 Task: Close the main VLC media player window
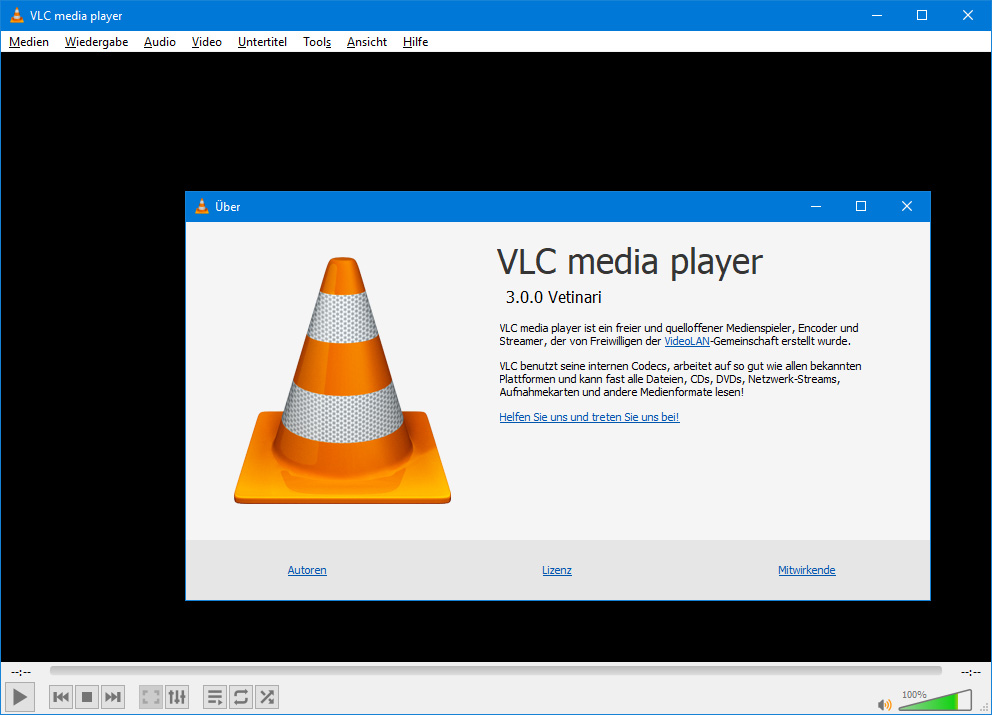[968, 15]
